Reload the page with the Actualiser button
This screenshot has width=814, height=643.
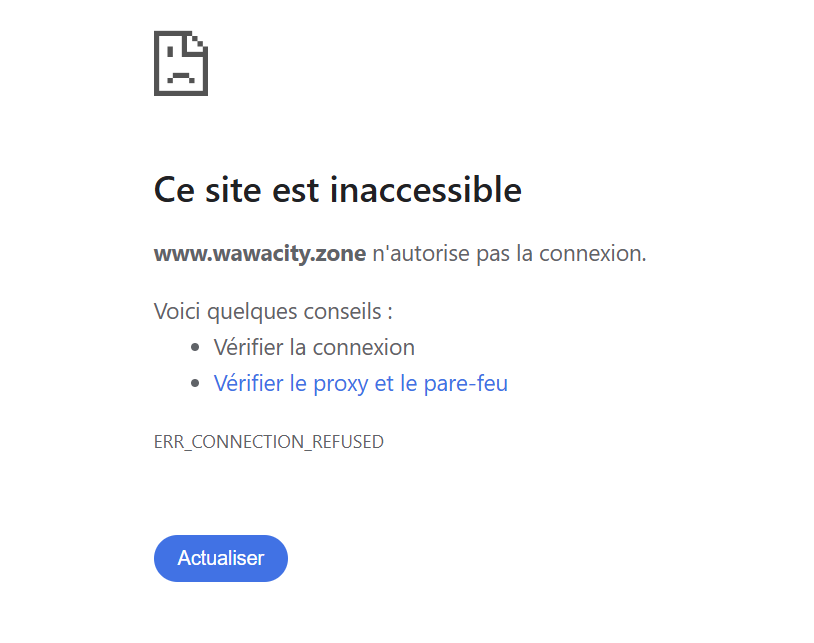(x=221, y=558)
